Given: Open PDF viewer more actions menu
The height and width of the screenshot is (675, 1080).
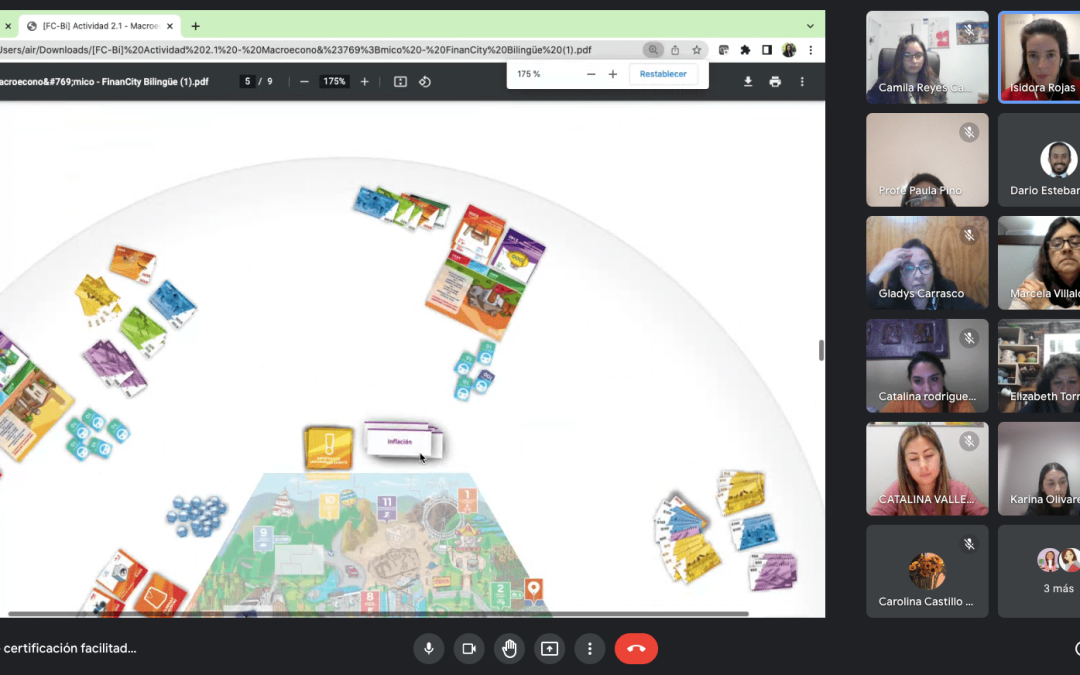Looking at the screenshot, I should pos(802,81).
